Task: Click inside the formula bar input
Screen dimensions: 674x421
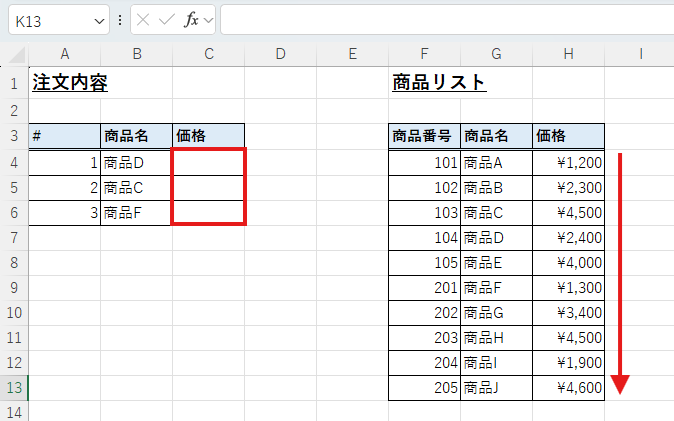Action: point(440,20)
